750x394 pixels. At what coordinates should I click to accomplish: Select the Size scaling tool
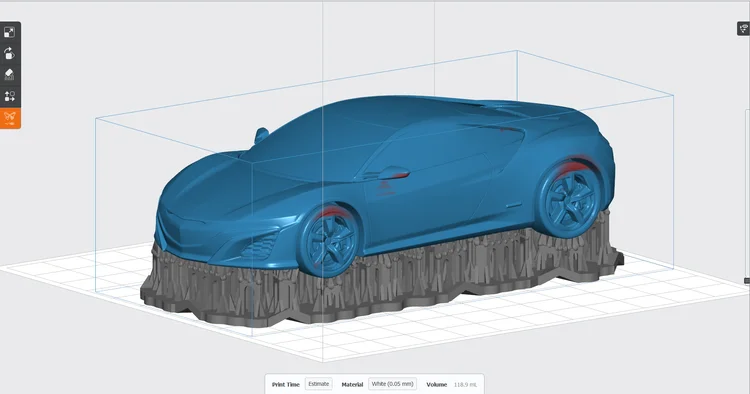[10, 33]
